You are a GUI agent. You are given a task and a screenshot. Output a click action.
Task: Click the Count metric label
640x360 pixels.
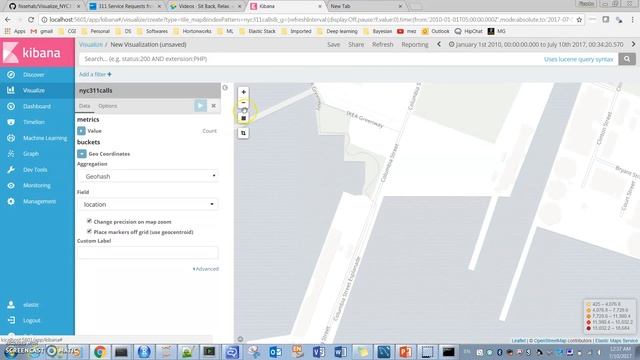(209, 131)
